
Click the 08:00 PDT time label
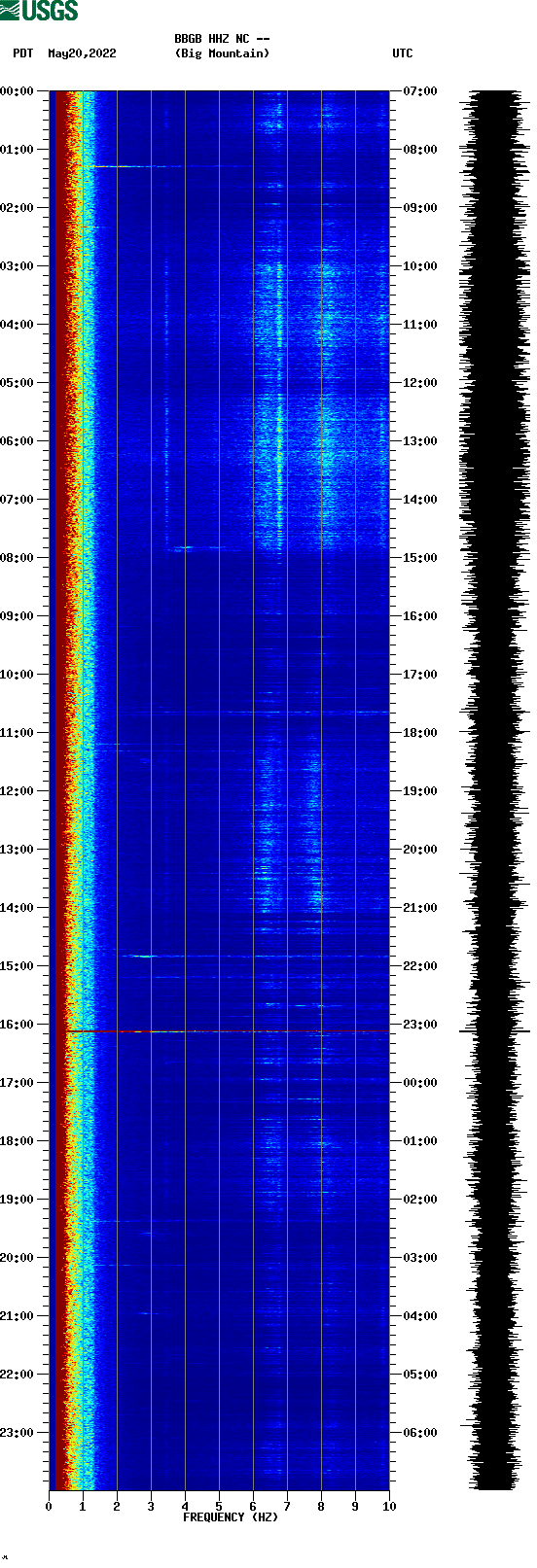tap(17, 558)
